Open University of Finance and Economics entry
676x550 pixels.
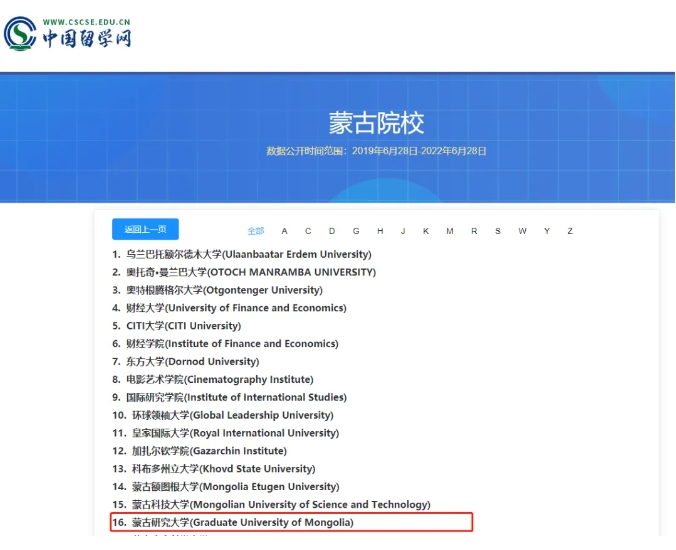pos(229,308)
